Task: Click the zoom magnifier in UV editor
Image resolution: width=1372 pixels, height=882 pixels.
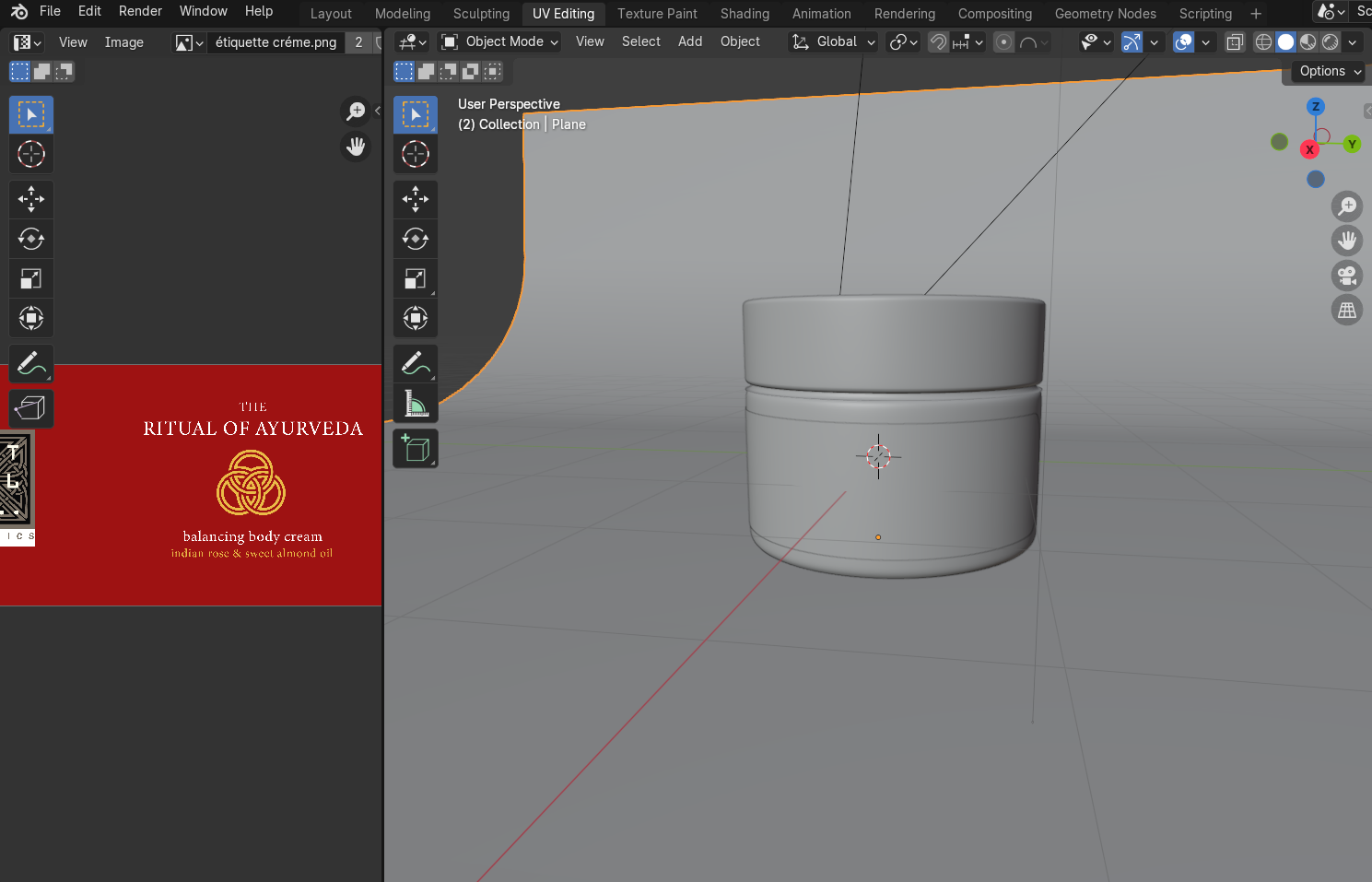Action: click(356, 112)
